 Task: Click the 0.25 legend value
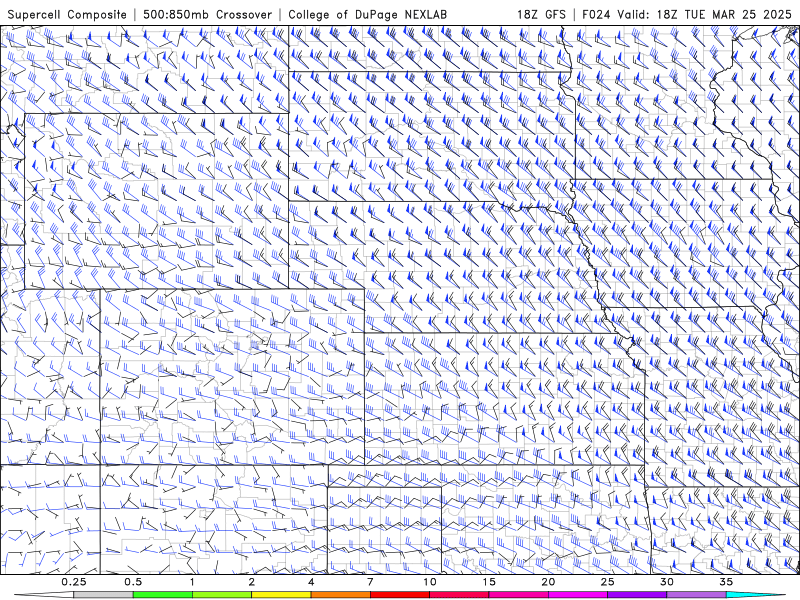[x=74, y=582]
